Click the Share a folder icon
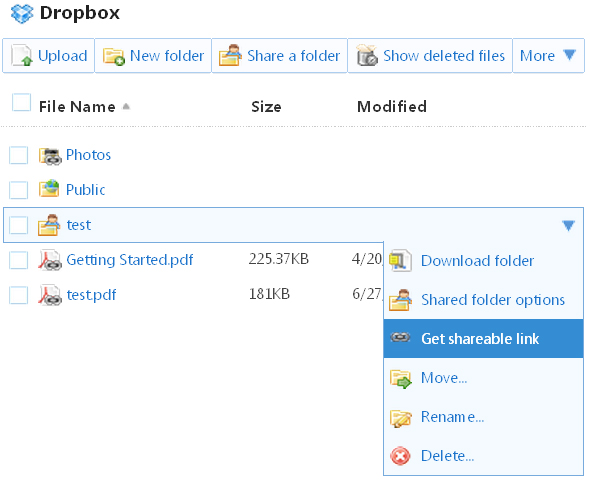The image size is (590, 480). tap(230, 55)
